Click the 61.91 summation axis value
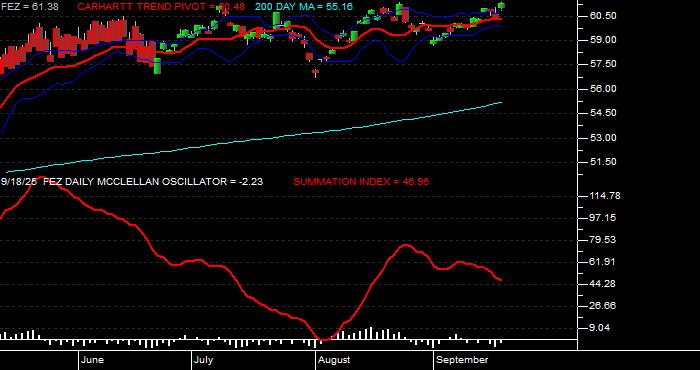This screenshot has height=370, width=700. 604,262
